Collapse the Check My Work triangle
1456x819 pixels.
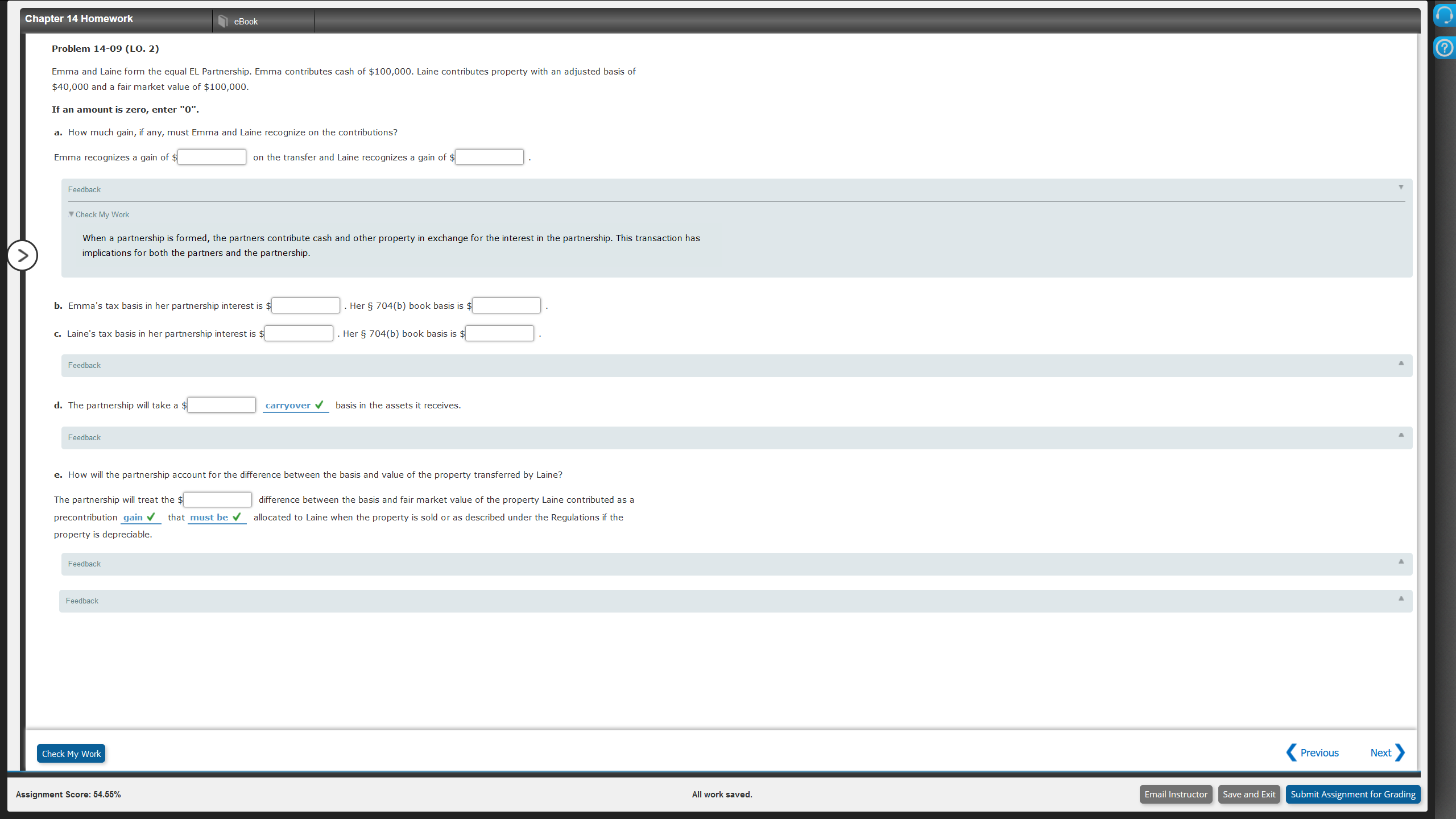tap(71, 214)
